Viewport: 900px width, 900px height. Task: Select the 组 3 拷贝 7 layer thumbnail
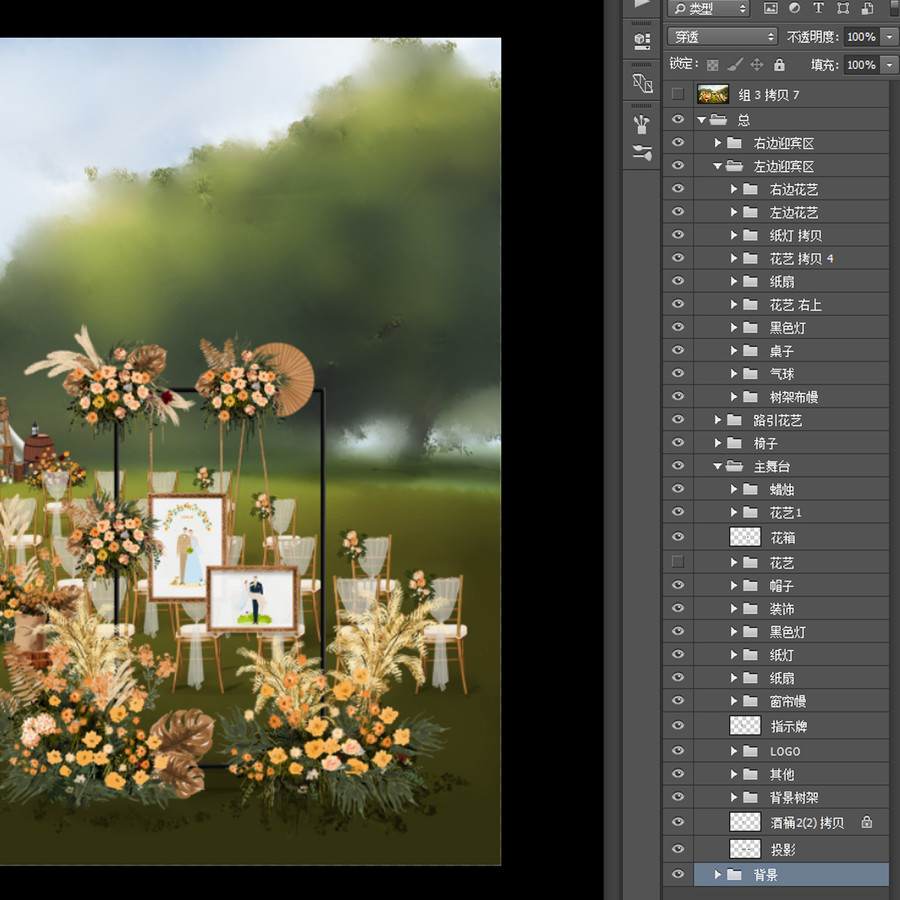click(x=713, y=94)
